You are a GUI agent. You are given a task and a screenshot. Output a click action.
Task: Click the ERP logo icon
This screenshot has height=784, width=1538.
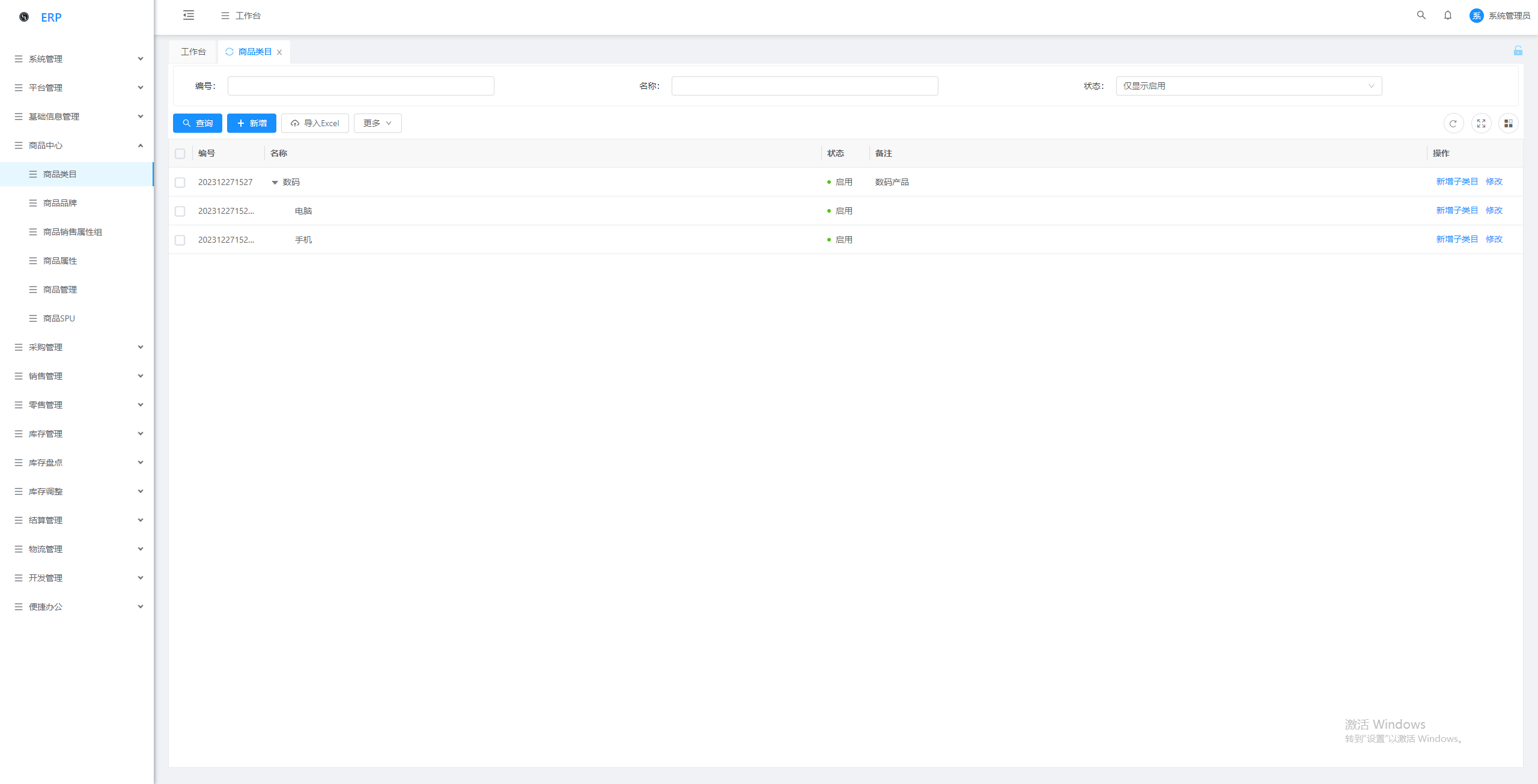coord(24,17)
